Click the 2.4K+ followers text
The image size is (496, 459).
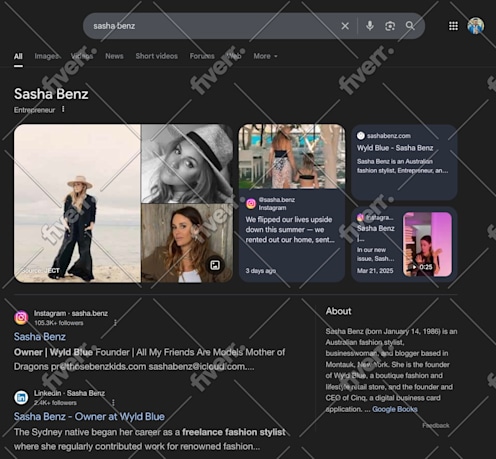pyautogui.click(x=55, y=403)
